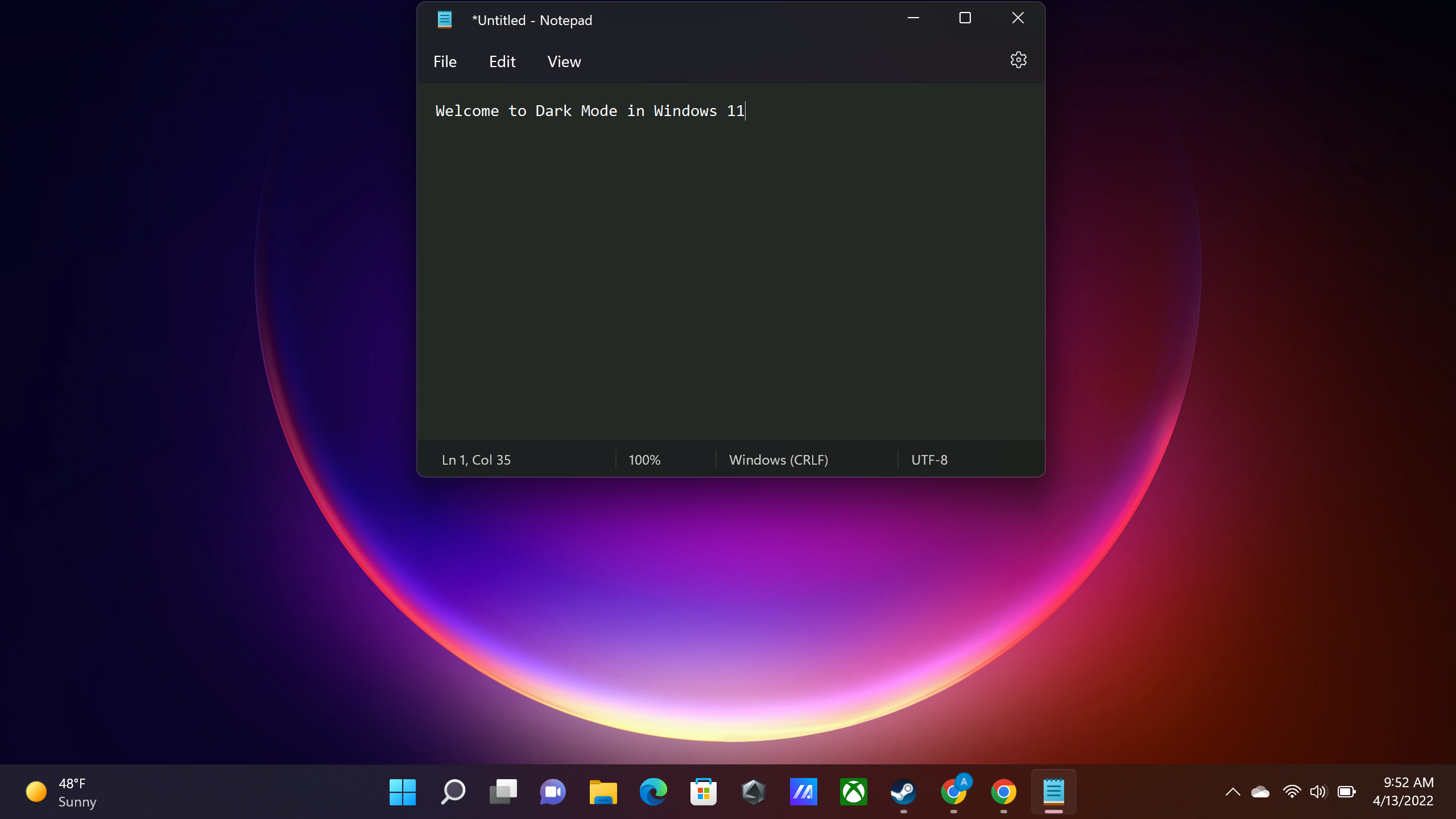The width and height of the screenshot is (1456, 819).
Task: Select the View menu
Action: click(x=563, y=61)
